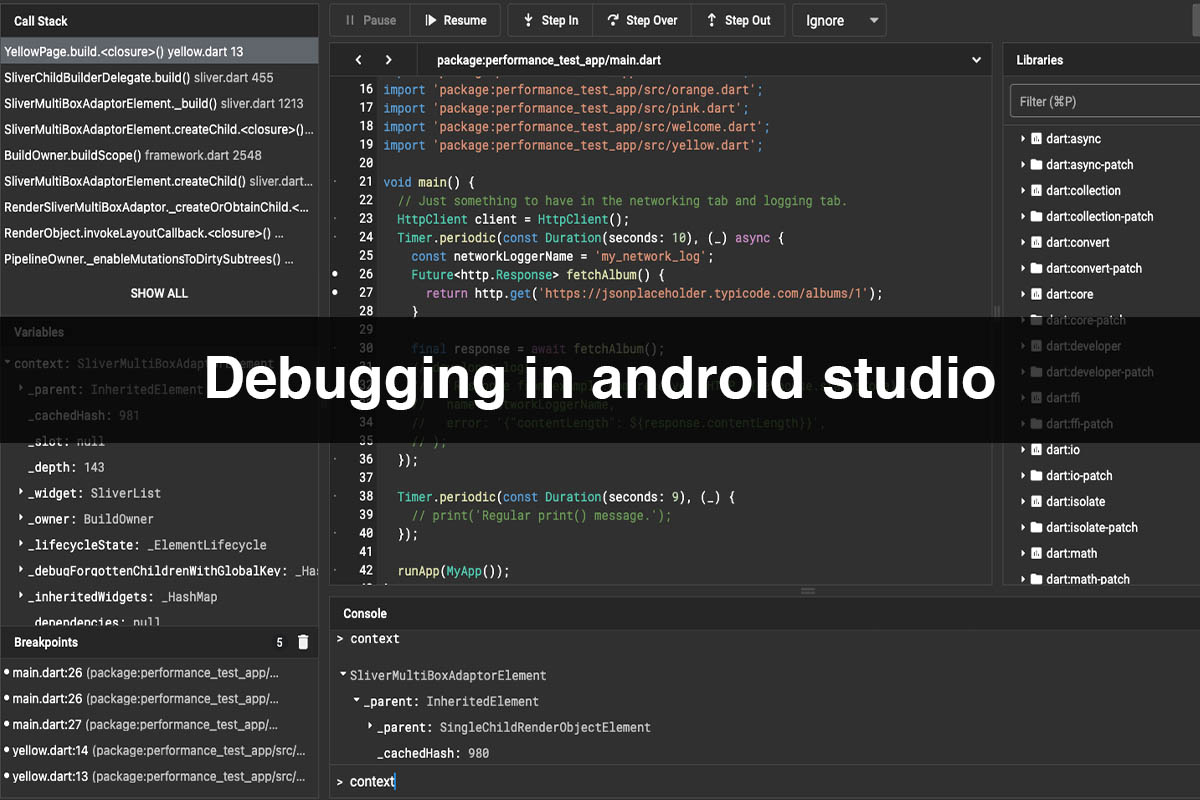Click the trash icon to delete all breakpoints
The image size is (1200, 800).
(x=303, y=642)
